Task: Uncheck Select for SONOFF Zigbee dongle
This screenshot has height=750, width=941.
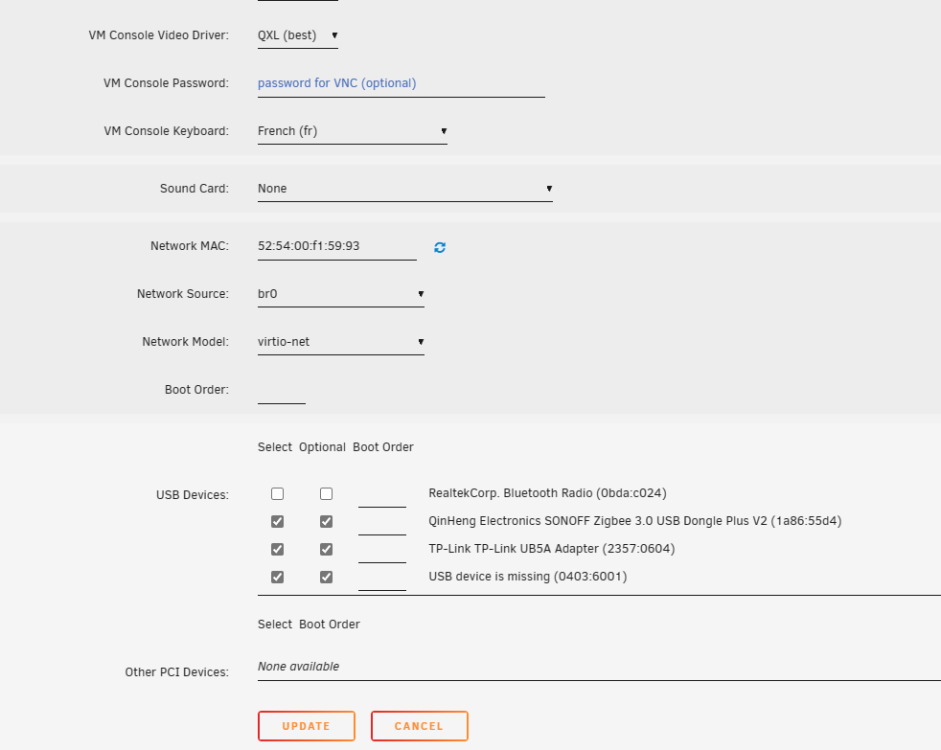Action: pyautogui.click(x=277, y=521)
